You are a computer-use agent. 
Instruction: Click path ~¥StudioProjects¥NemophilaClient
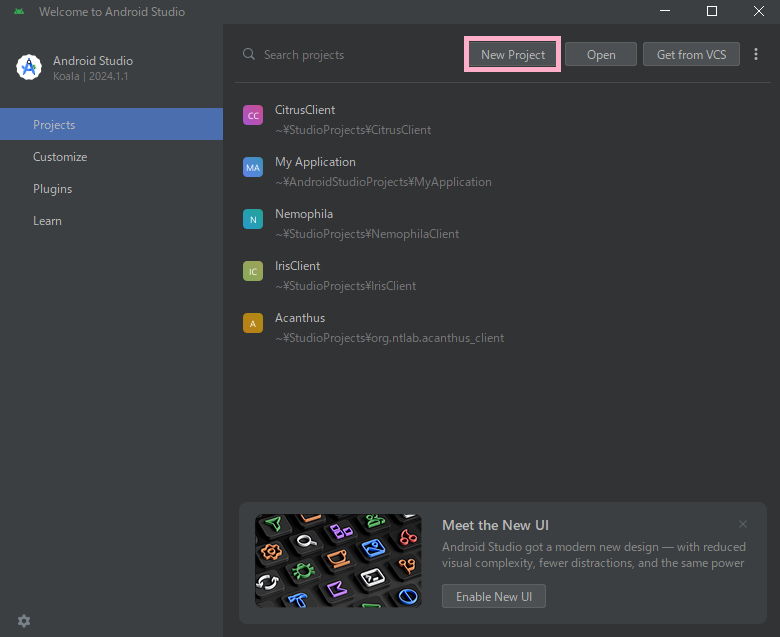point(367,234)
